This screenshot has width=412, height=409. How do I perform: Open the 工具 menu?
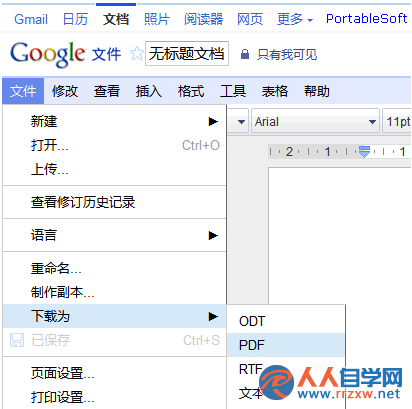tap(233, 91)
